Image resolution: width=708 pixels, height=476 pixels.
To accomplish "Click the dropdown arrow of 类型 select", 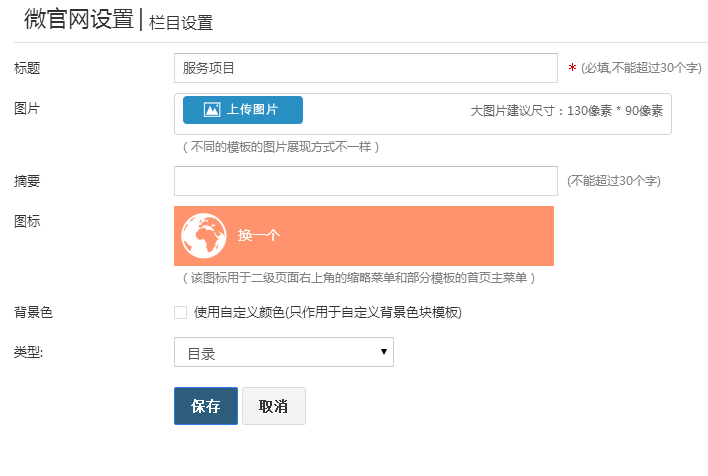I will point(384,351).
